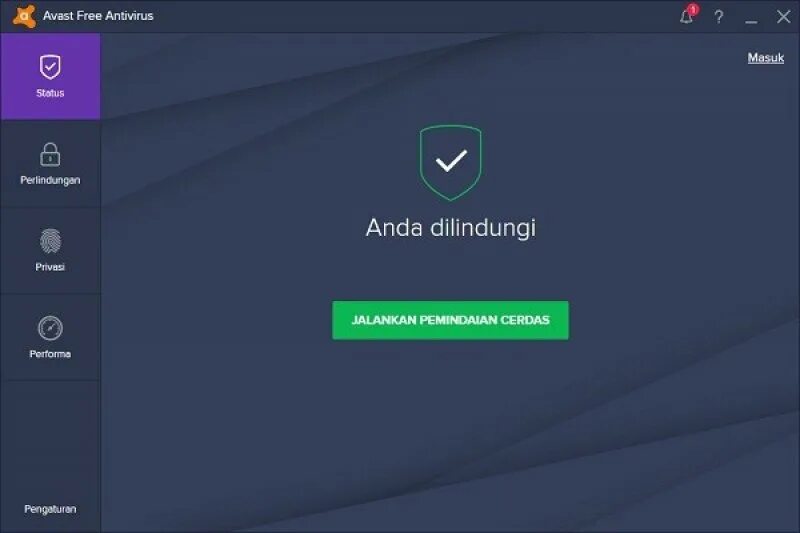This screenshot has width=800, height=533.
Task: Click the Avast orange logo
Action: 24,16
